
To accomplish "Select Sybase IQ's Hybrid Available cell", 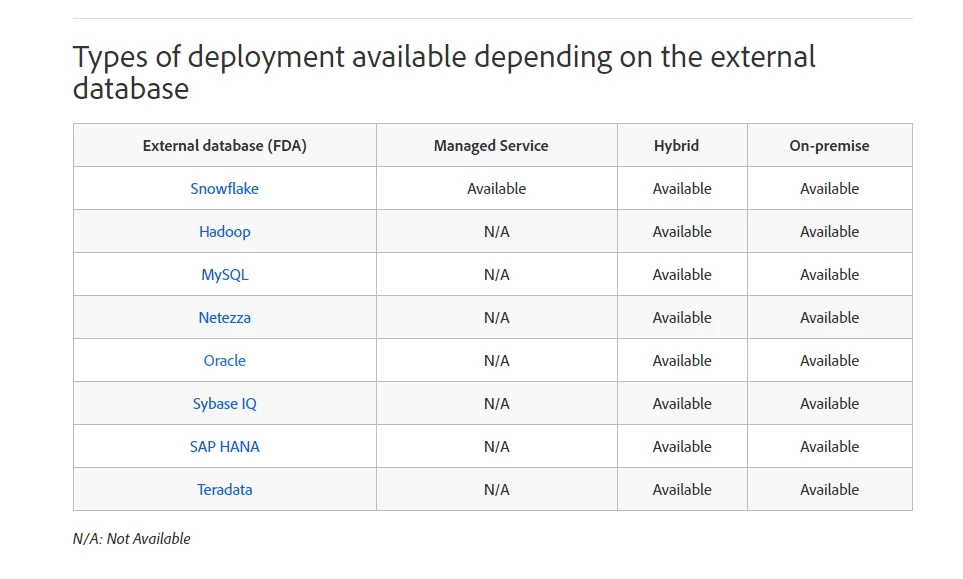I will (x=682, y=403).
